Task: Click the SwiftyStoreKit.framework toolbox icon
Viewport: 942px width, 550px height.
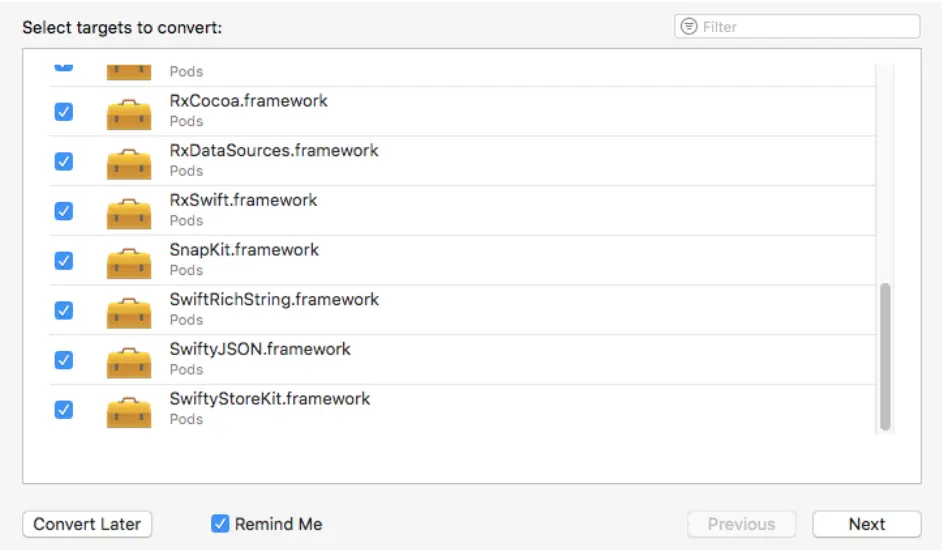Action: point(129,410)
